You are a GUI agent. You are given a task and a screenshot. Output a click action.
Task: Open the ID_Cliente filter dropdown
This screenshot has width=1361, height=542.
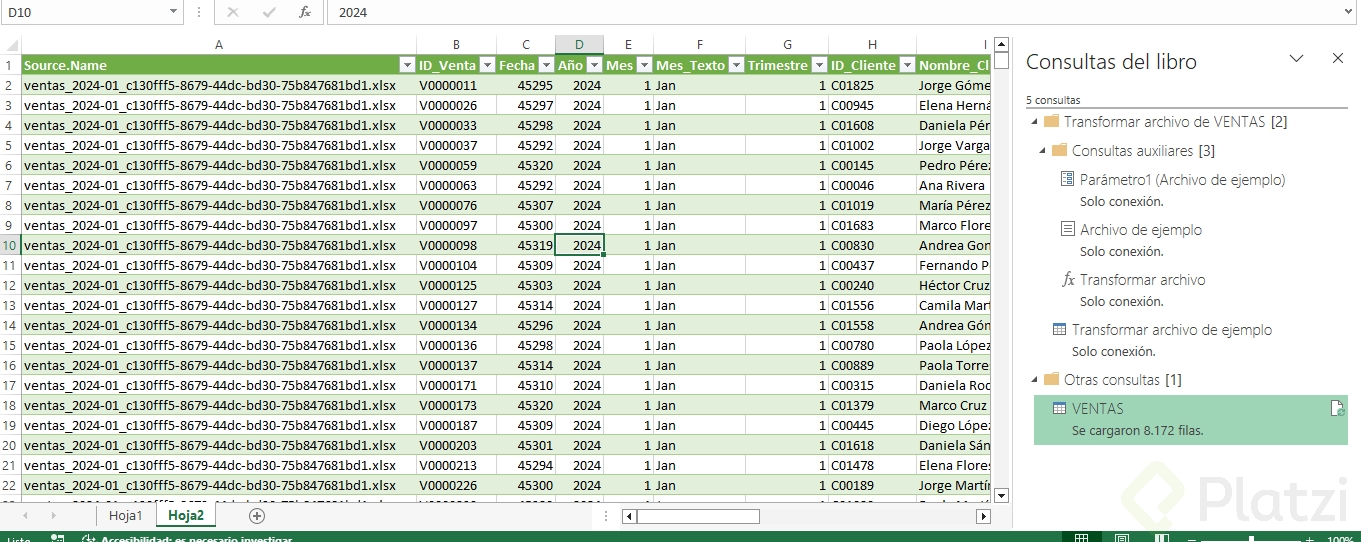pyautogui.click(x=906, y=65)
